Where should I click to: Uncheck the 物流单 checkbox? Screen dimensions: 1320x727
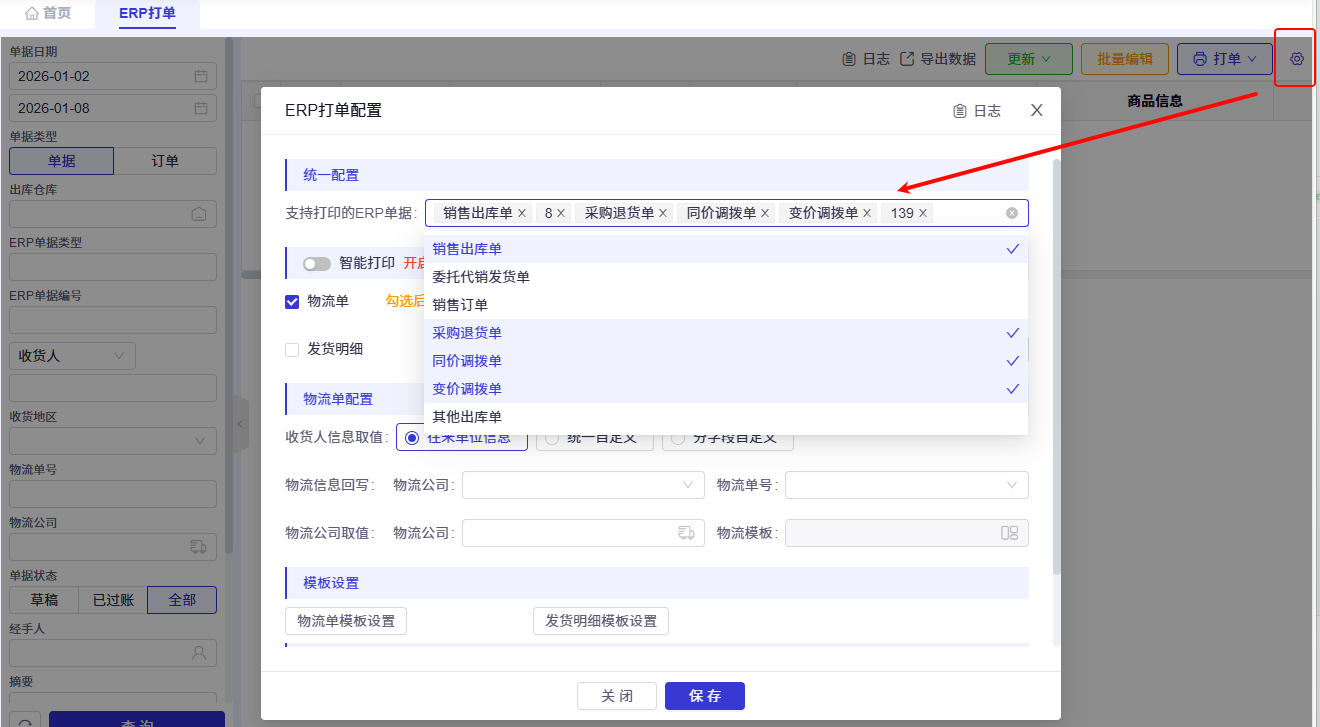[292, 302]
